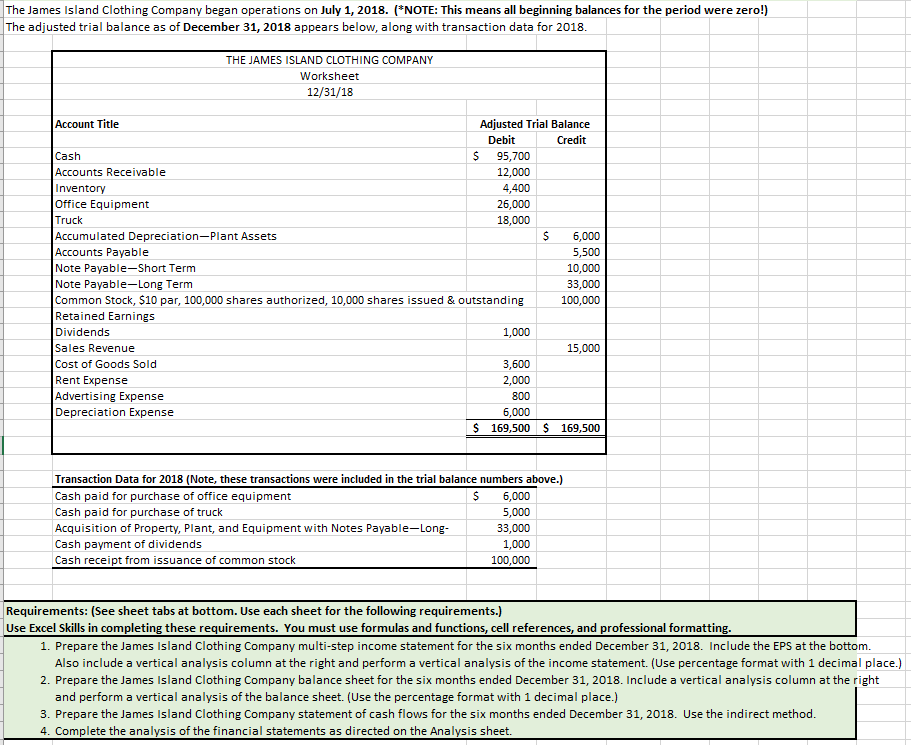Select the Use Excel Skills instruction line

click(x=368, y=628)
